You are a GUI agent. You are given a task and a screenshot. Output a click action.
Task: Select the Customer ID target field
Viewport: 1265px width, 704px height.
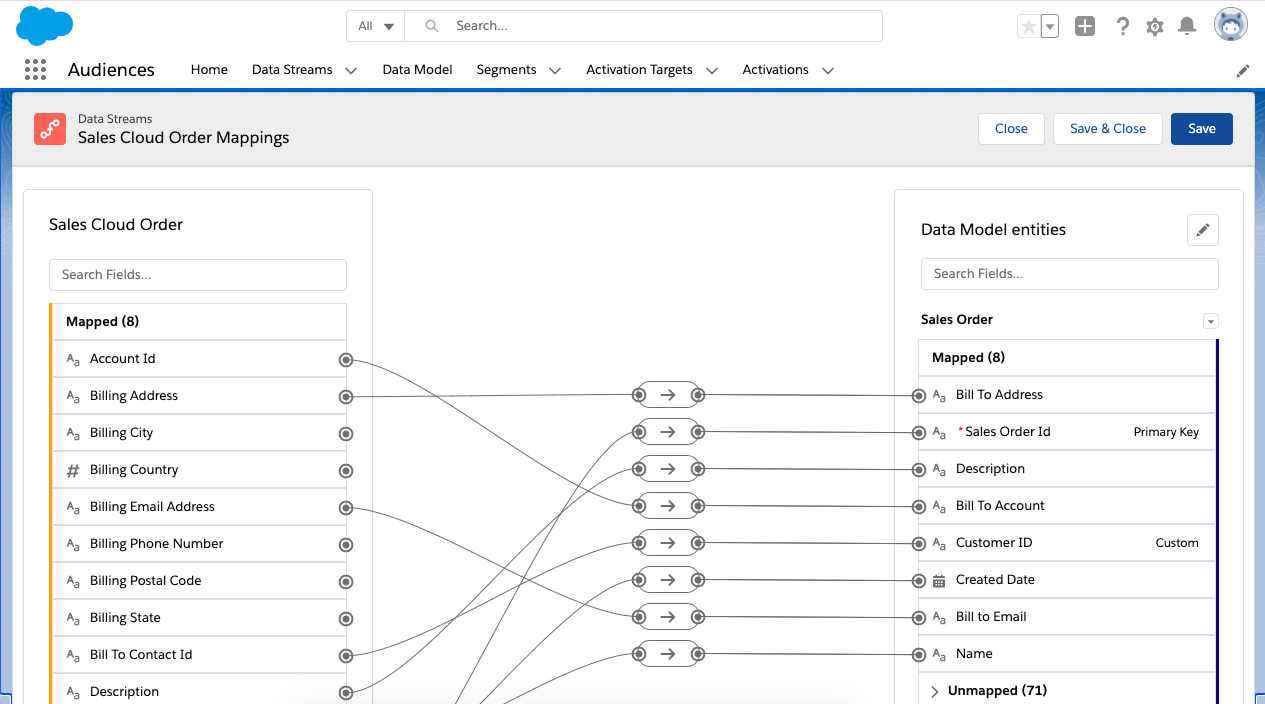click(1066, 543)
